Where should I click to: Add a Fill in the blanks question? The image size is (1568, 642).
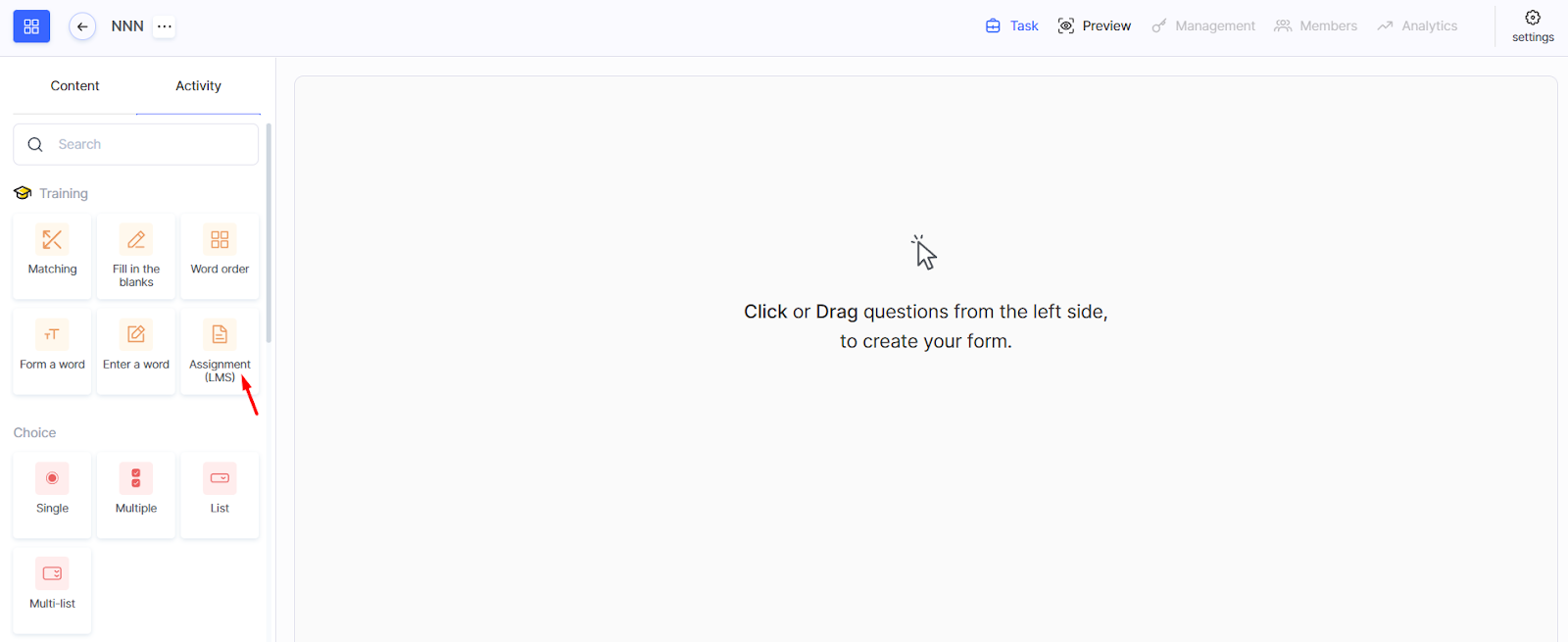point(136,255)
